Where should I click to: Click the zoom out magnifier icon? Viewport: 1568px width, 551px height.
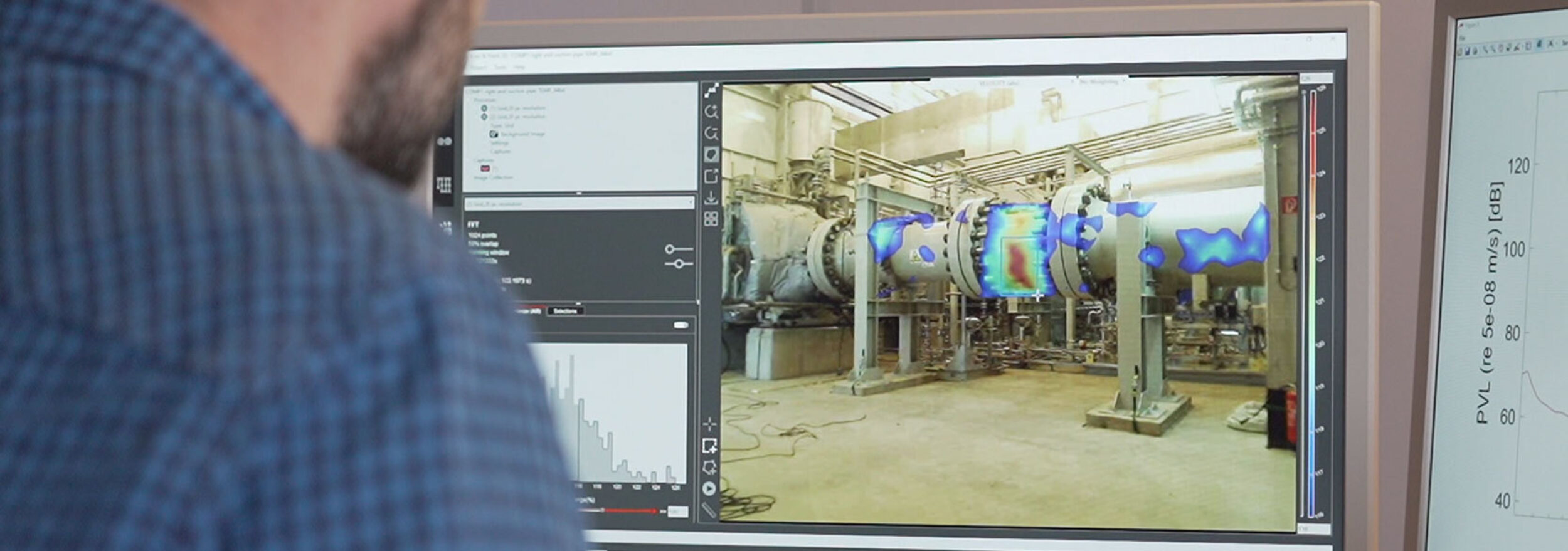point(711,134)
